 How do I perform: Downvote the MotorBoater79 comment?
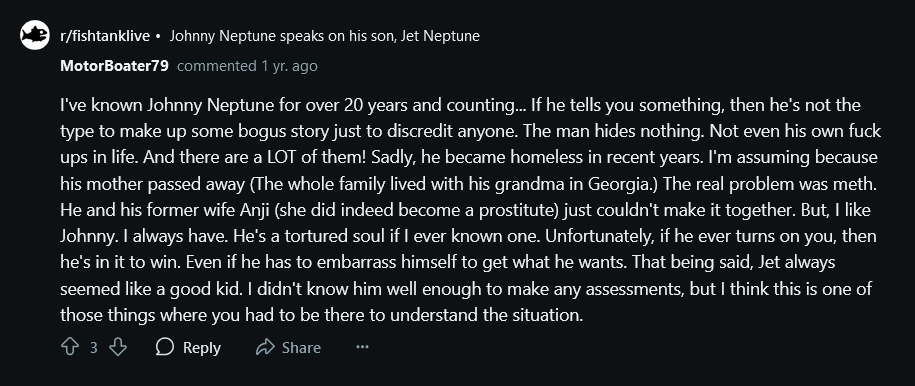pos(118,347)
